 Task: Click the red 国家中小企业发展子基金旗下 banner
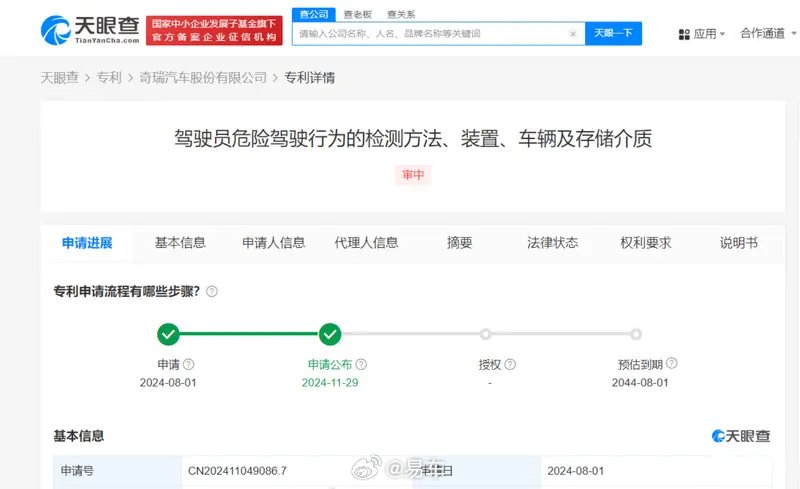[x=214, y=31]
